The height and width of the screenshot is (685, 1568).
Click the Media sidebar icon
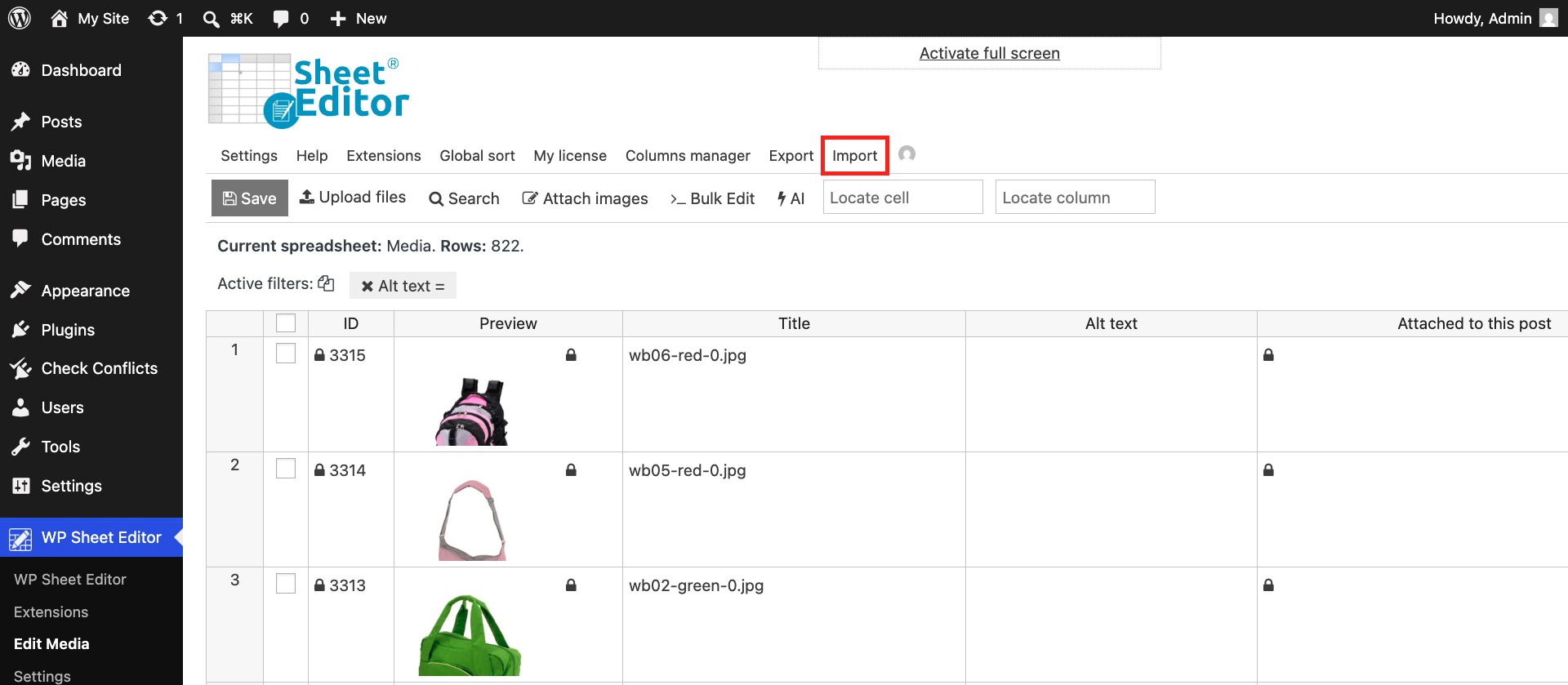coord(21,161)
